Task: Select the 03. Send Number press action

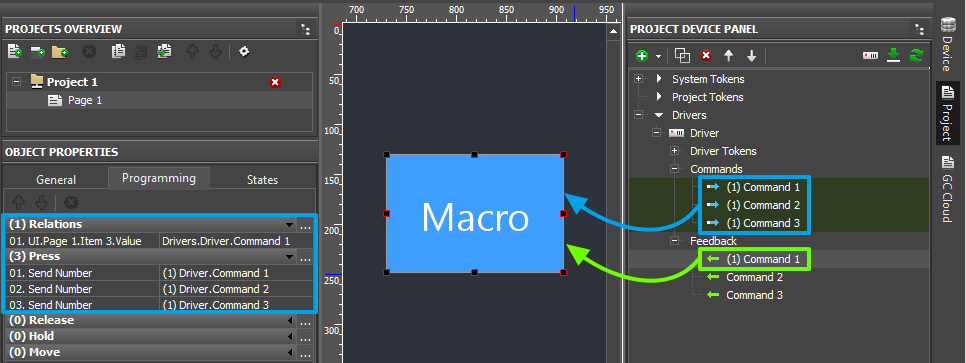Action: (x=82, y=304)
